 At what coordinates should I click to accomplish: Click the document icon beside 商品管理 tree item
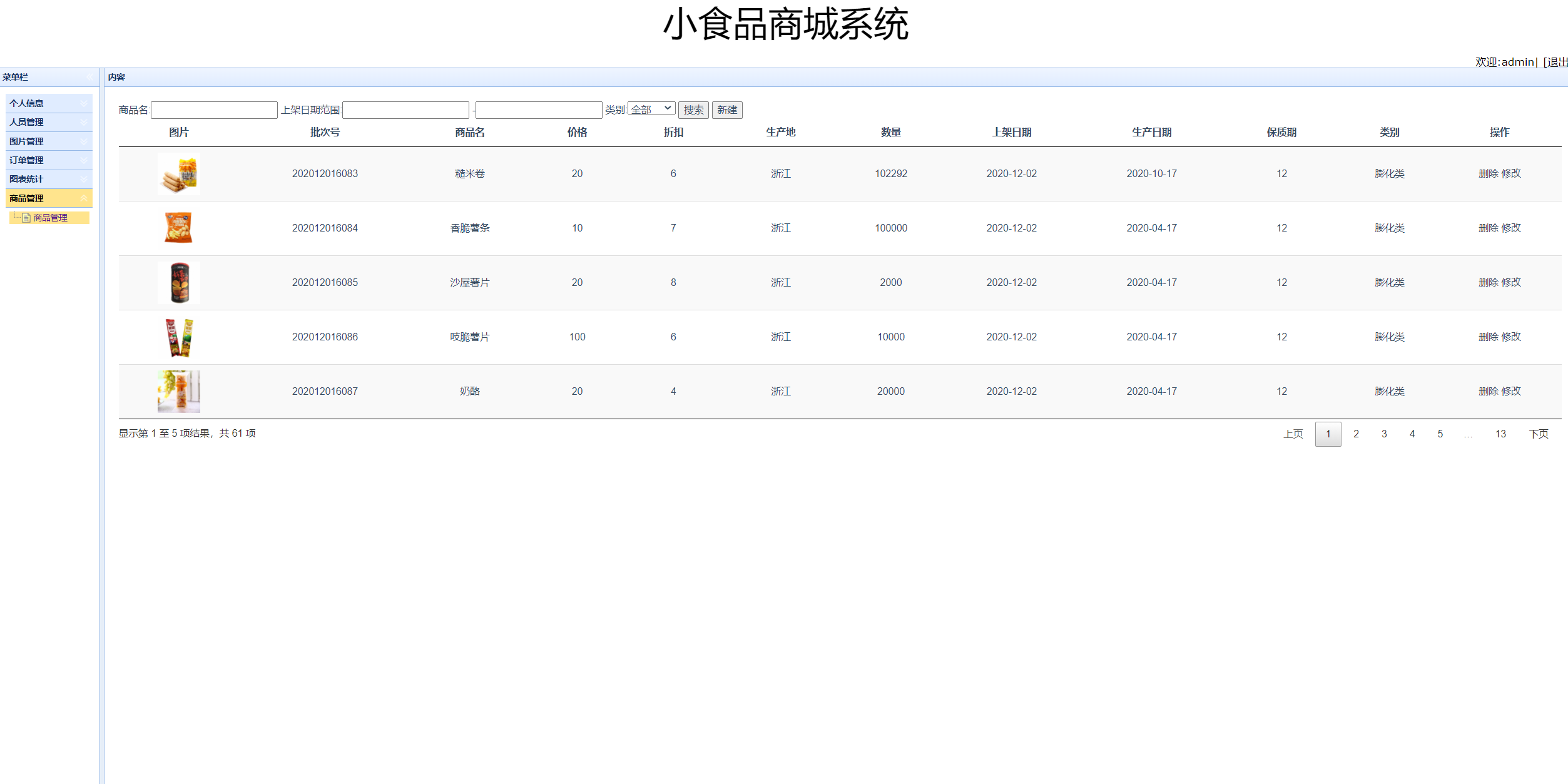(x=26, y=218)
